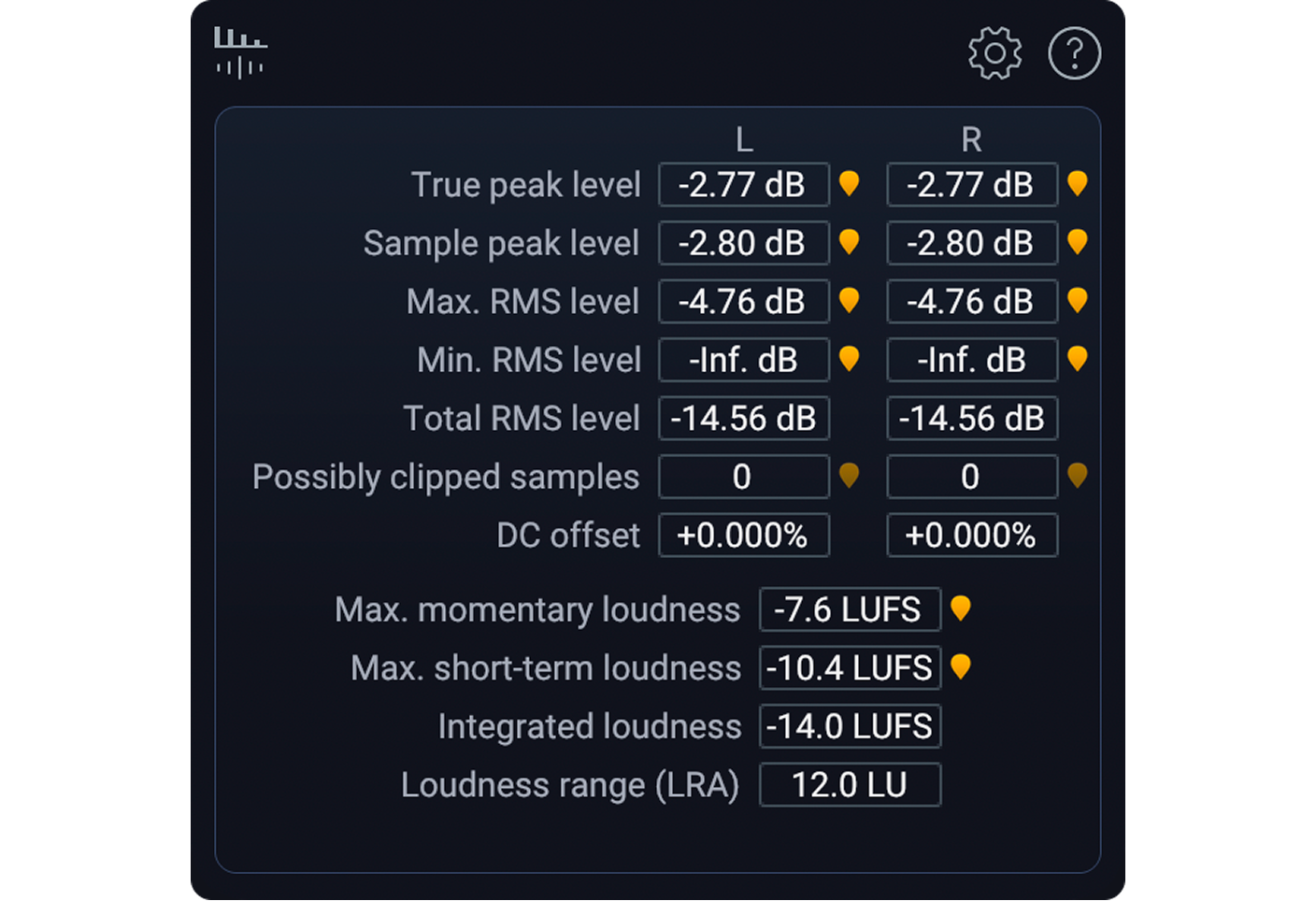This screenshot has height=901, width=1316.
Task: Click the waveform statistics logo icon
Action: pos(239,53)
